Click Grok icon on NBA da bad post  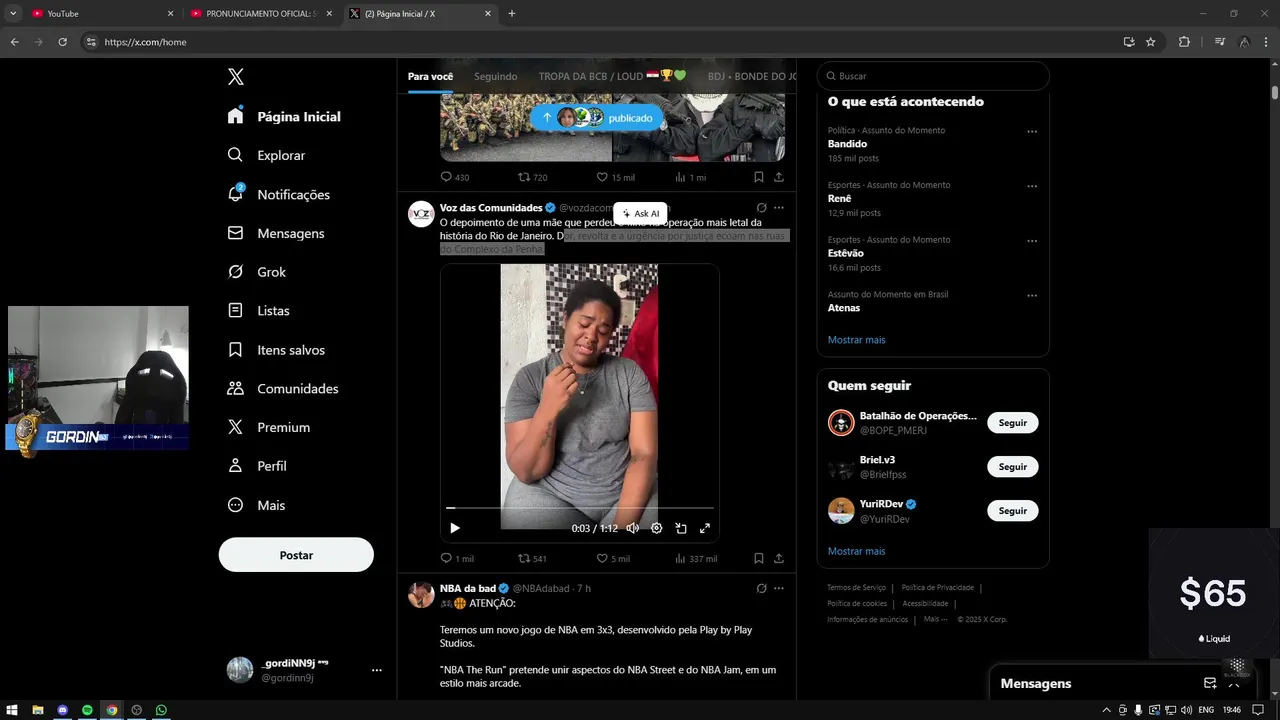pos(761,588)
